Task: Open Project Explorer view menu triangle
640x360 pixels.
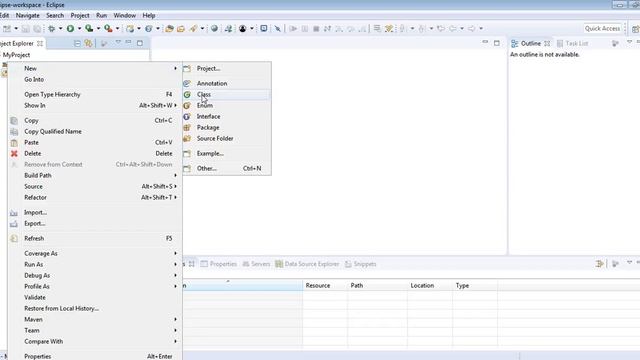Action: [118, 42]
